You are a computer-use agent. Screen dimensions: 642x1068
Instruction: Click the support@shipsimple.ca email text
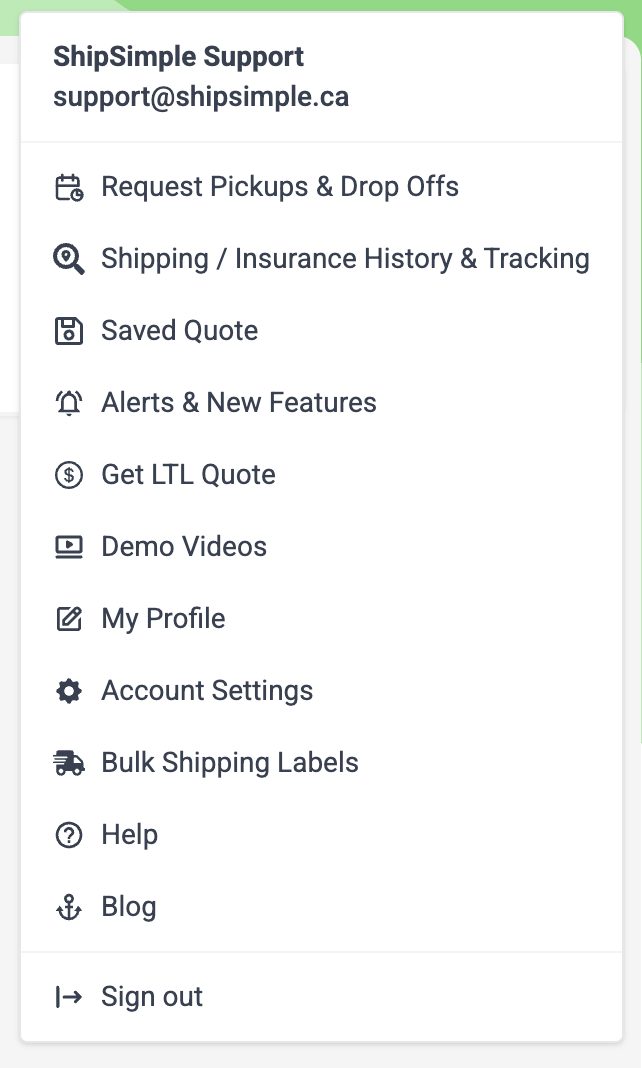click(201, 97)
